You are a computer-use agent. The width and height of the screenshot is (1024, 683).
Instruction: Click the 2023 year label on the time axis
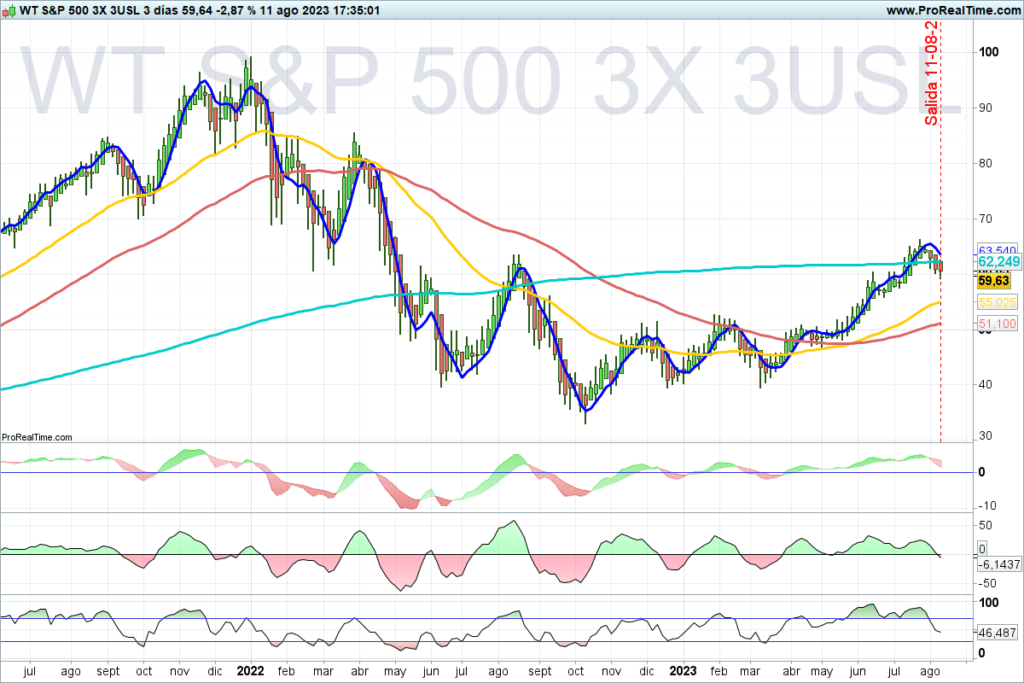[683, 671]
